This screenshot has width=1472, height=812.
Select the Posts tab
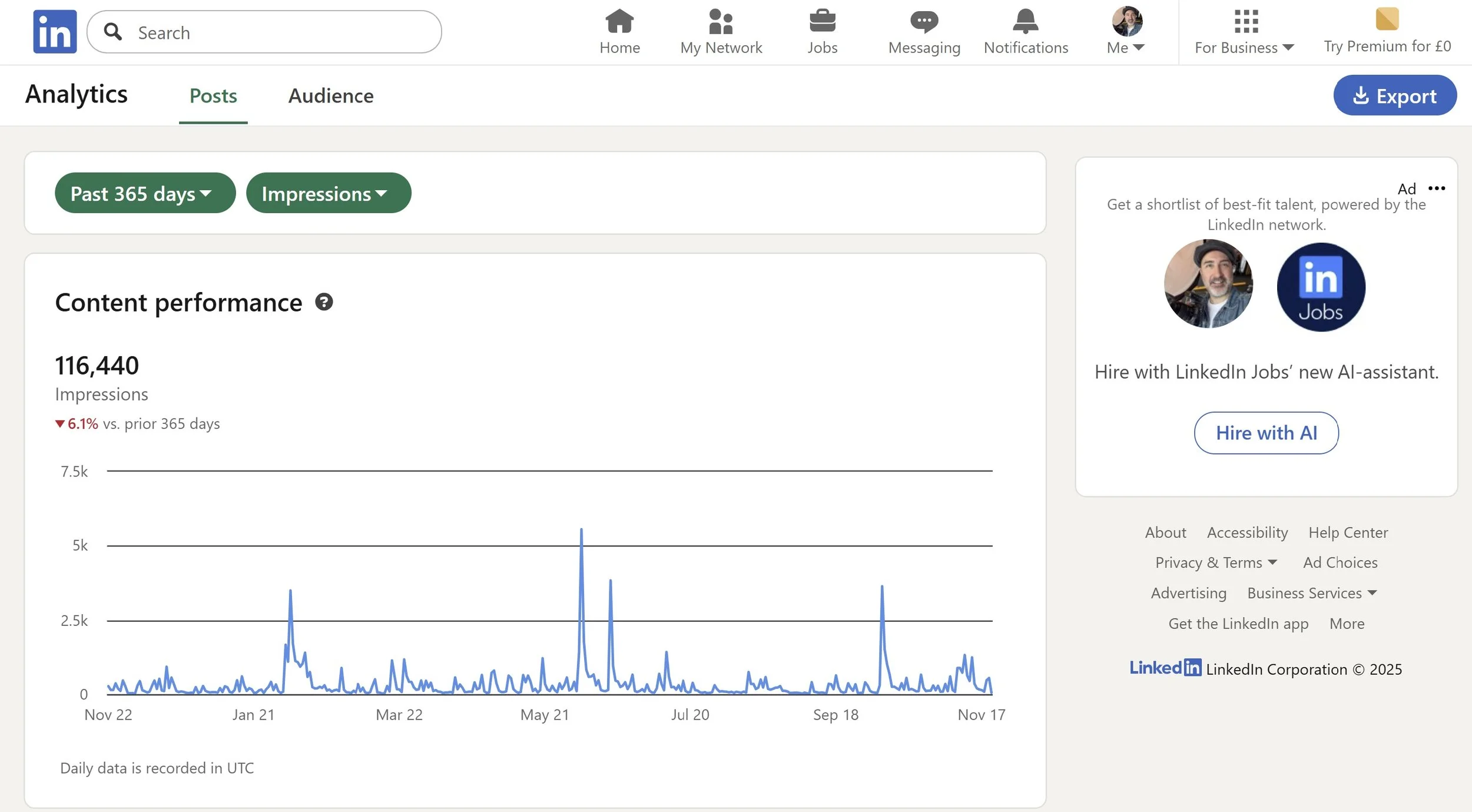(x=213, y=96)
